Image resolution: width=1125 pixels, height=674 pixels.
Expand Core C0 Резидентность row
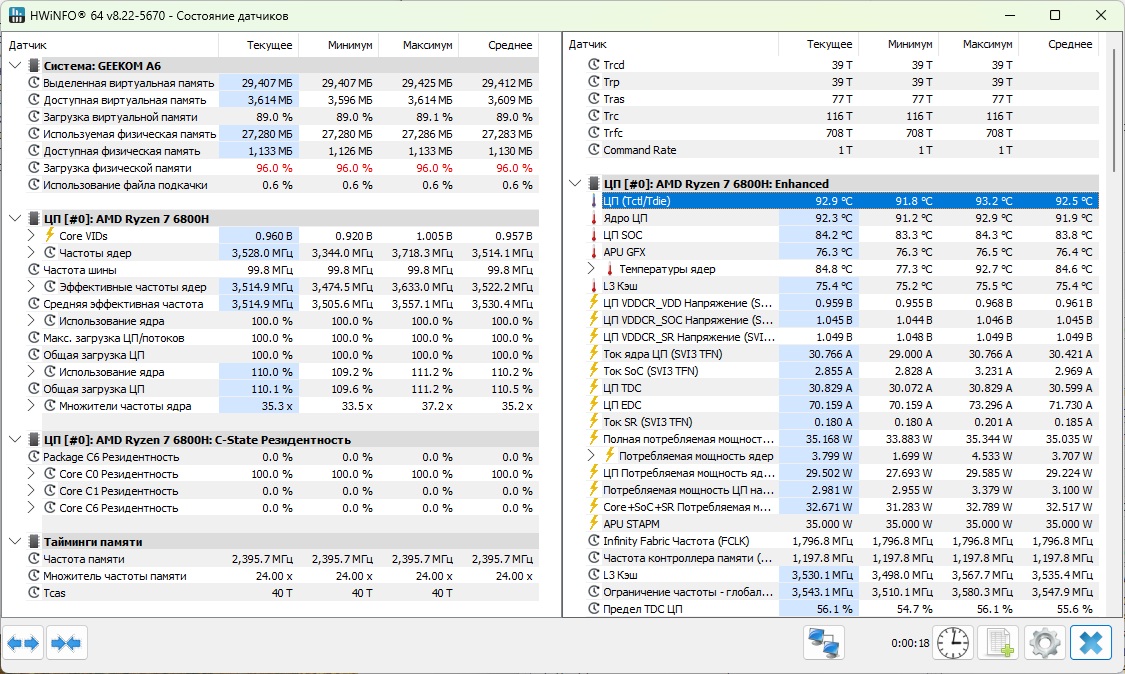point(31,474)
